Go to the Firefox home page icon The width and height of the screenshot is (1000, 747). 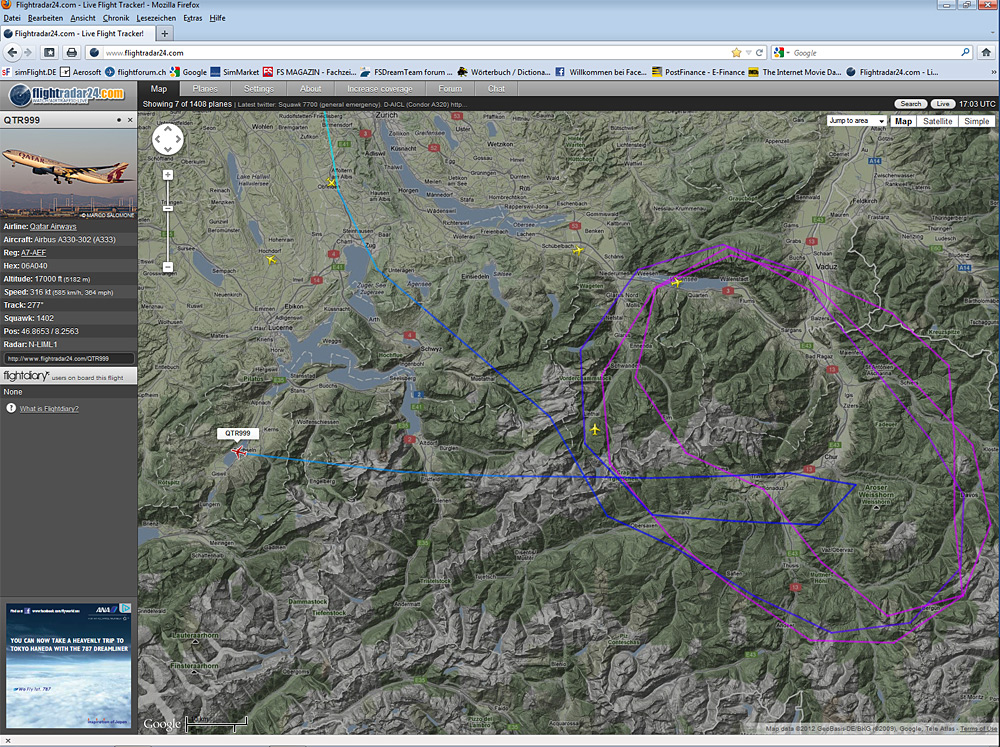(986, 52)
